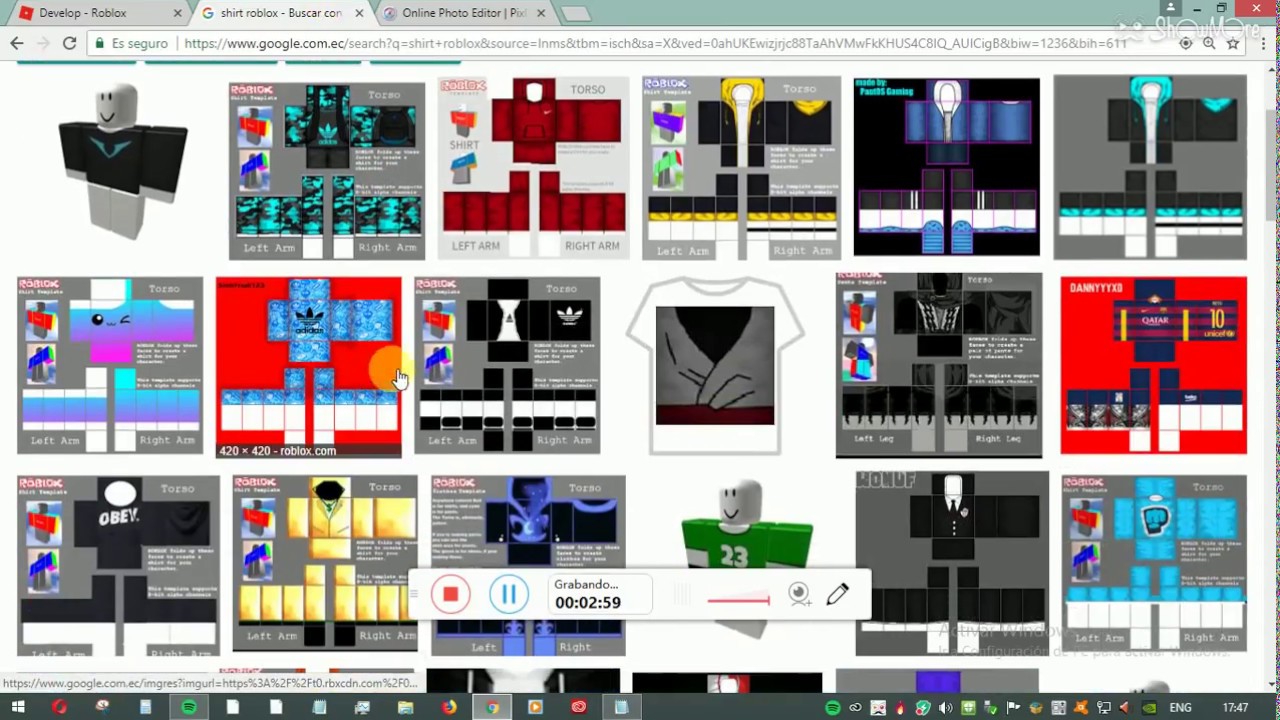This screenshot has height=720, width=1280.
Task: Adjust the red volume slider in the recorder bar
Action: pyautogui.click(x=739, y=600)
